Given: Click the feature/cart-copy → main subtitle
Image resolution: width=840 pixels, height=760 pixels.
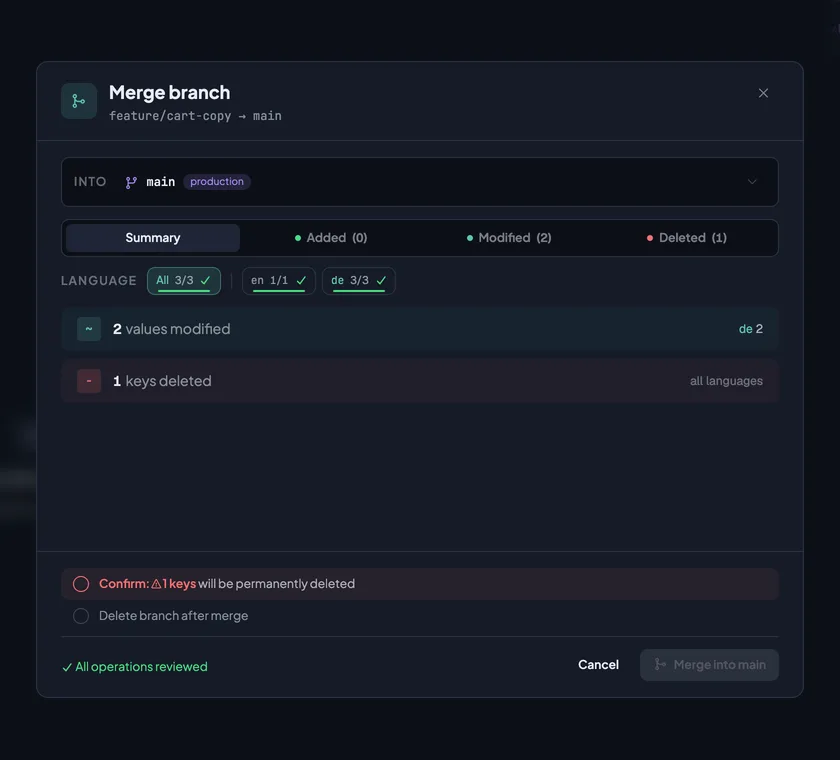Looking at the screenshot, I should pyautogui.click(x=196, y=116).
